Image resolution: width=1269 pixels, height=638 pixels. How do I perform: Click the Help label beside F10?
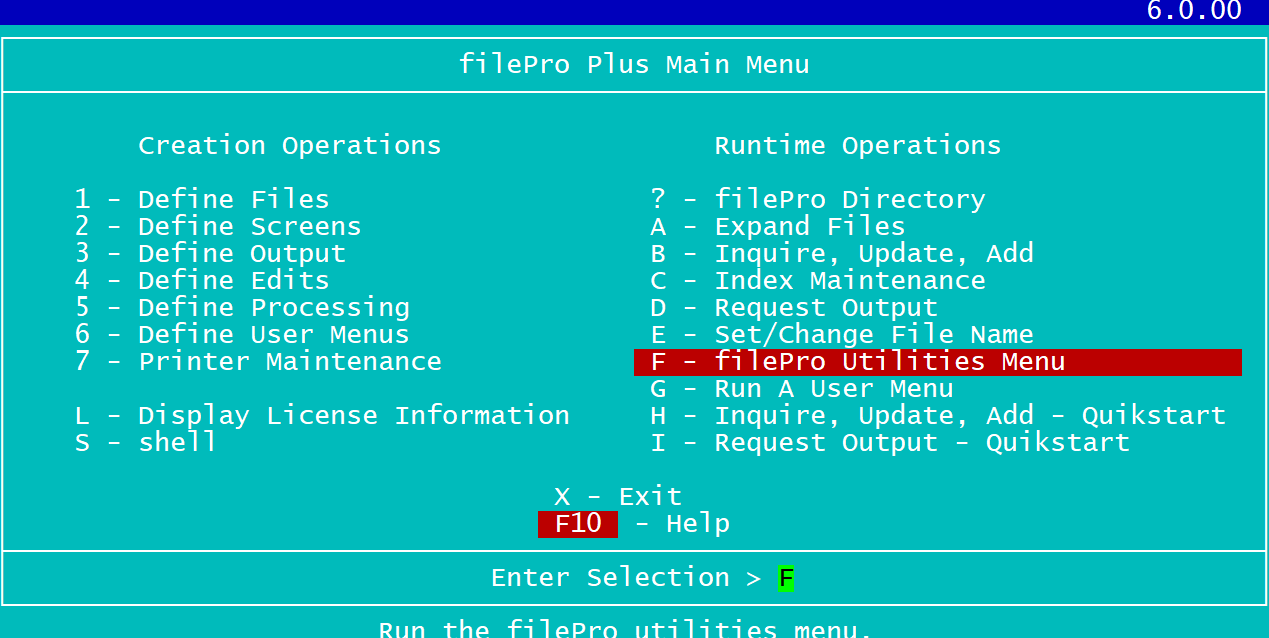point(698,524)
